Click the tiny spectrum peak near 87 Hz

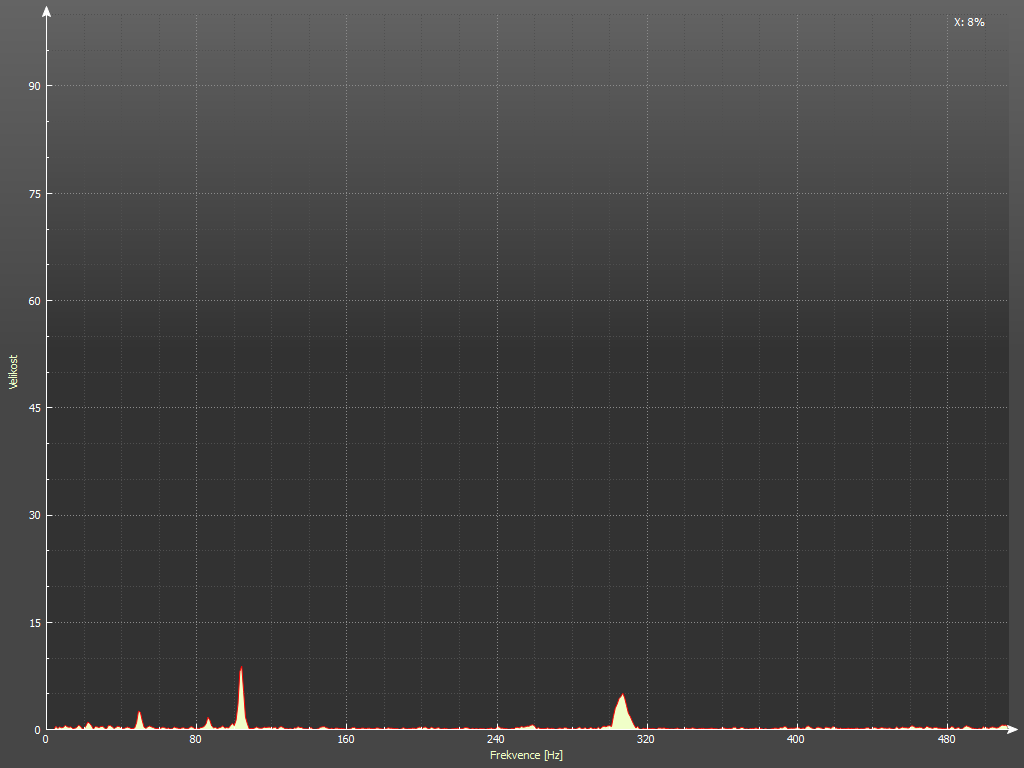[x=208, y=722]
